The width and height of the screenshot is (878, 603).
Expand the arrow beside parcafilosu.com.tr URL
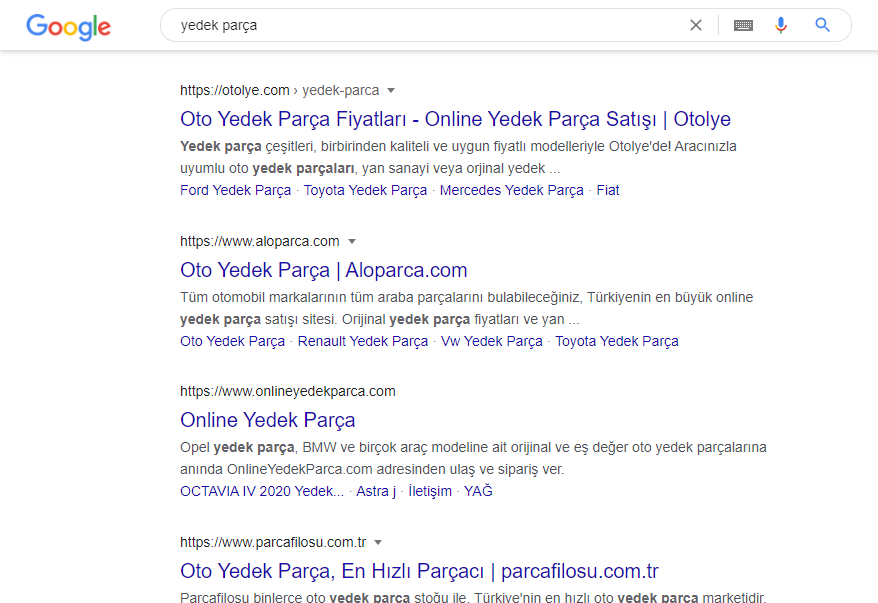pyautogui.click(x=378, y=542)
